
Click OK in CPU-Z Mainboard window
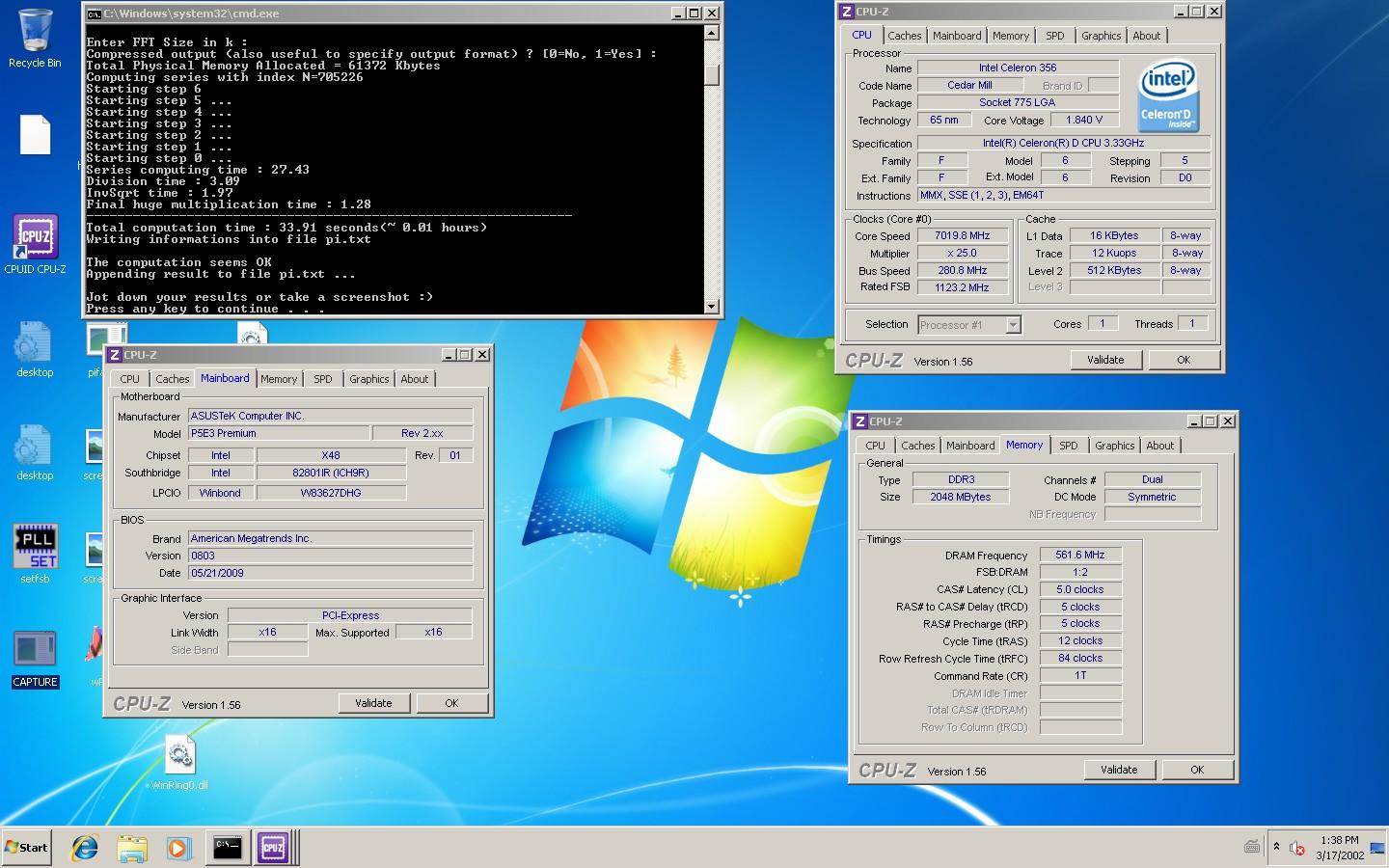point(451,703)
